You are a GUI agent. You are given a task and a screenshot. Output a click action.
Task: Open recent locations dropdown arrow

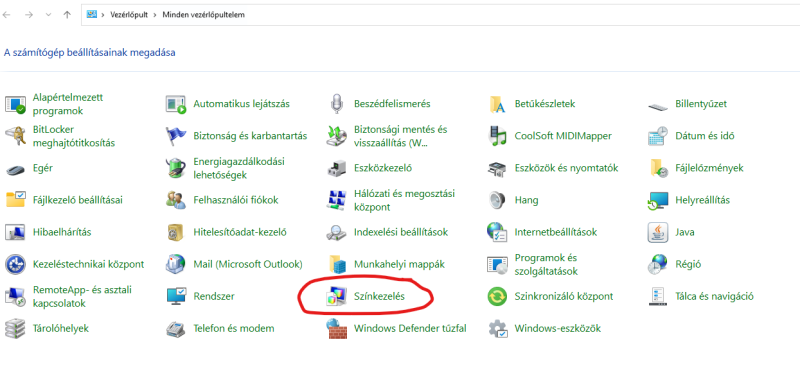[x=48, y=15]
